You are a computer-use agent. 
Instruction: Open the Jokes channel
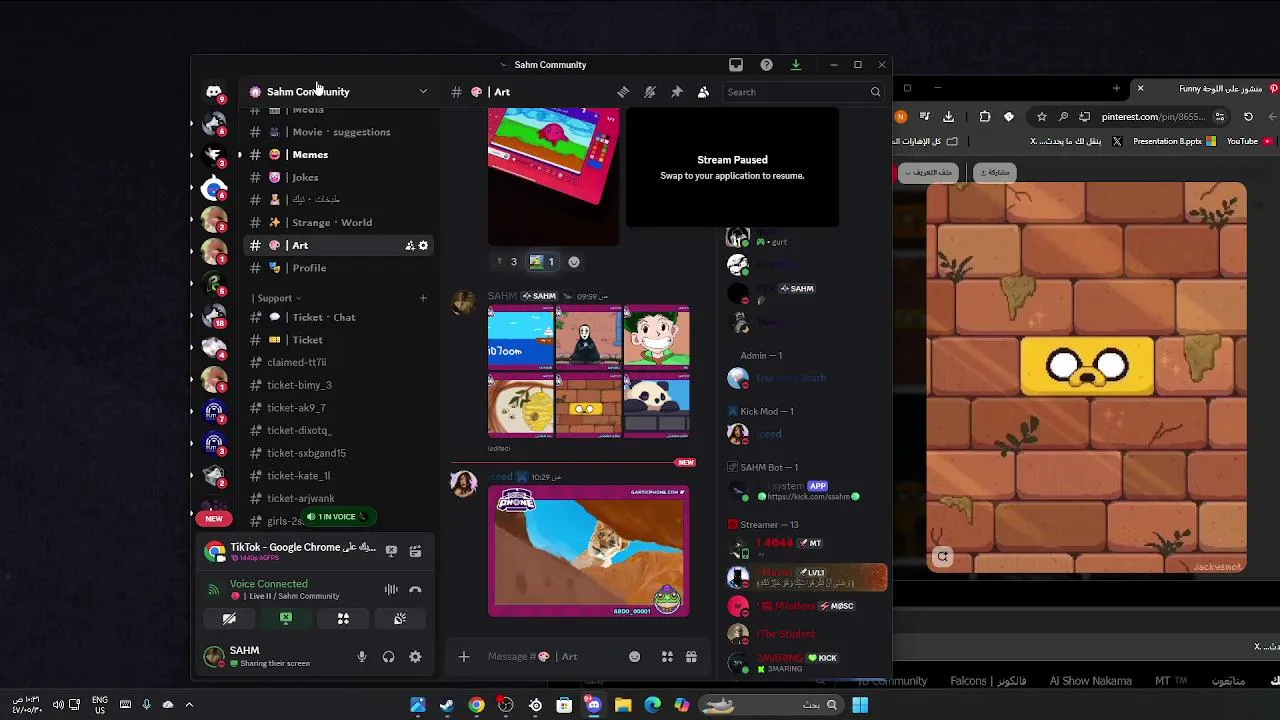[338, 178]
